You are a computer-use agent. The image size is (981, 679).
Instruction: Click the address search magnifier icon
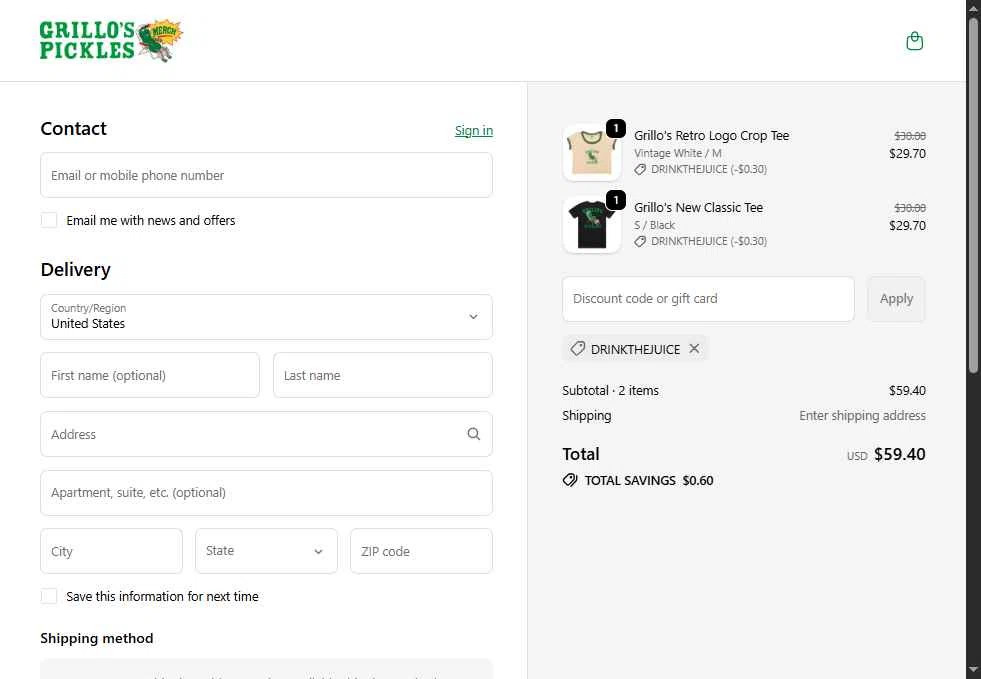tap(474, 434)
